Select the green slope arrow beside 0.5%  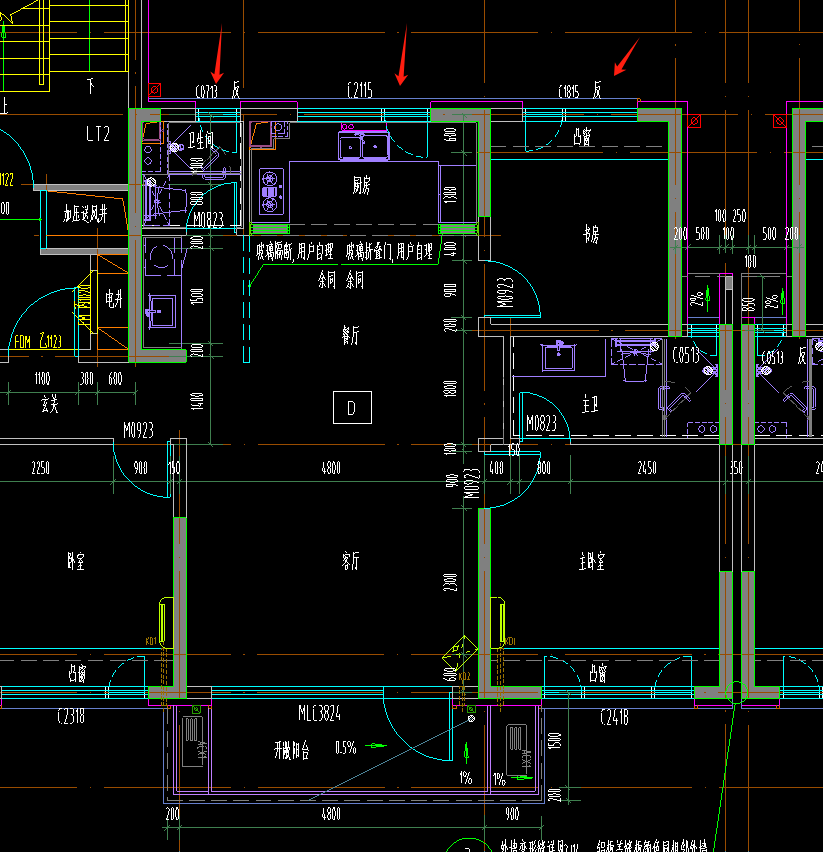(375, 746)
